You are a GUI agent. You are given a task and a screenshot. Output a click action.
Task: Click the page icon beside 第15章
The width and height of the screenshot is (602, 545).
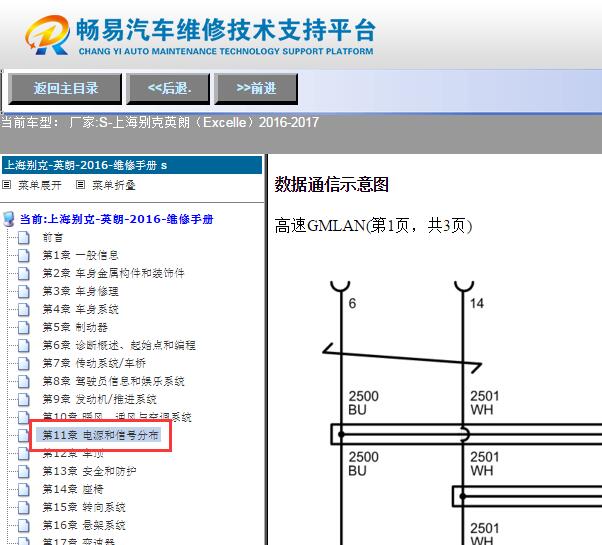click(x=23, y=507)
